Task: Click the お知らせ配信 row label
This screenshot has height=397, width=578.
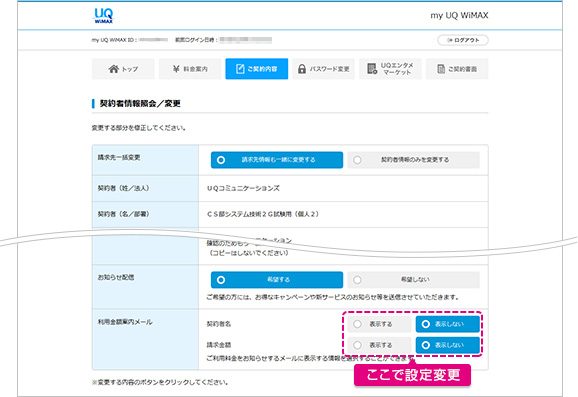Action: click(116, 277)
